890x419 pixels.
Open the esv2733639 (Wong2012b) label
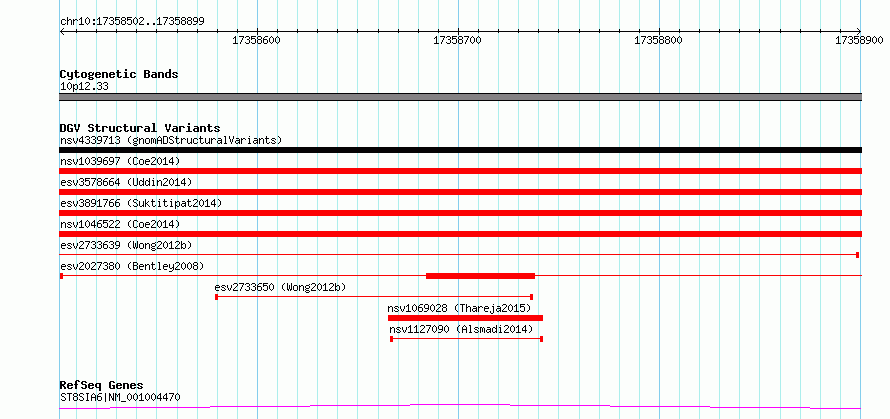click(126, 245)
